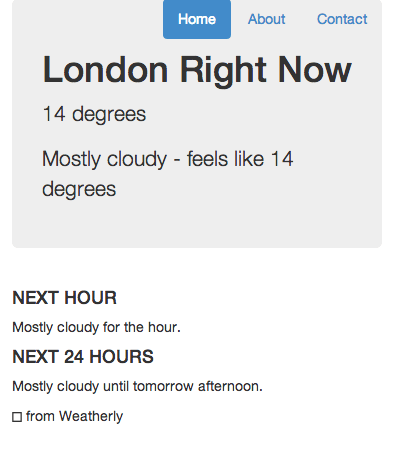Open the Contact page link
Screen dimensions: 394x450
click(x=342, y=19)
